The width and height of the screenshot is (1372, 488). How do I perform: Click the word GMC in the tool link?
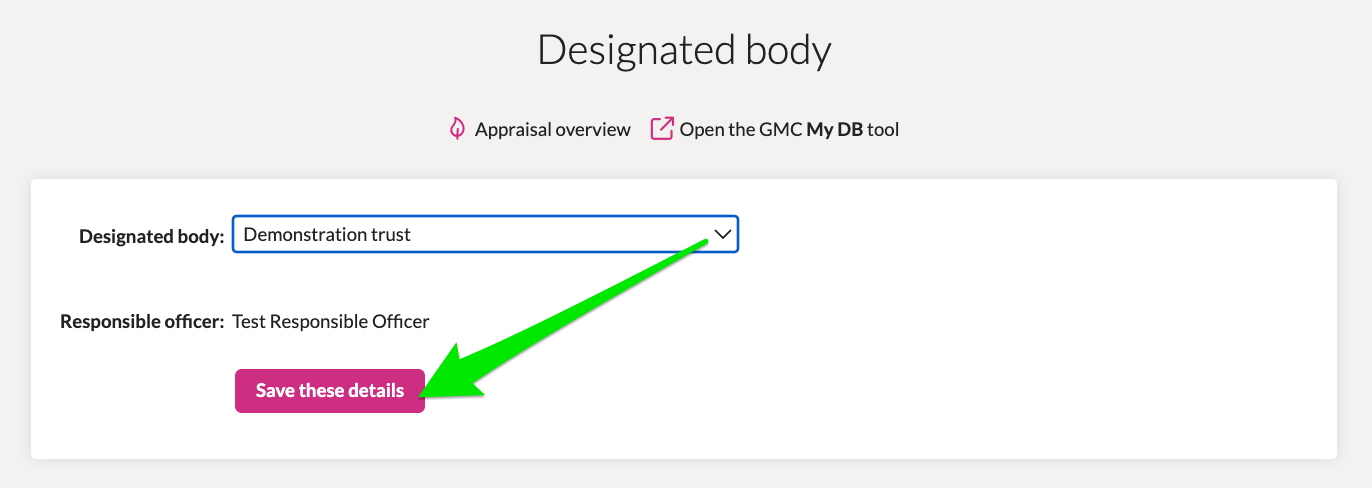pos(785,129)
